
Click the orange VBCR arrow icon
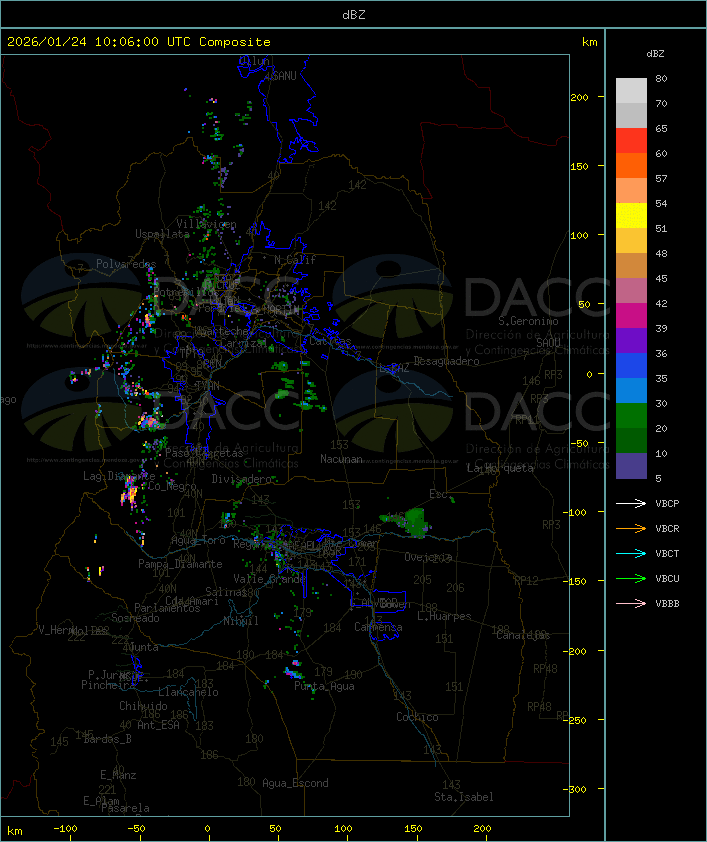pos(631,529)
